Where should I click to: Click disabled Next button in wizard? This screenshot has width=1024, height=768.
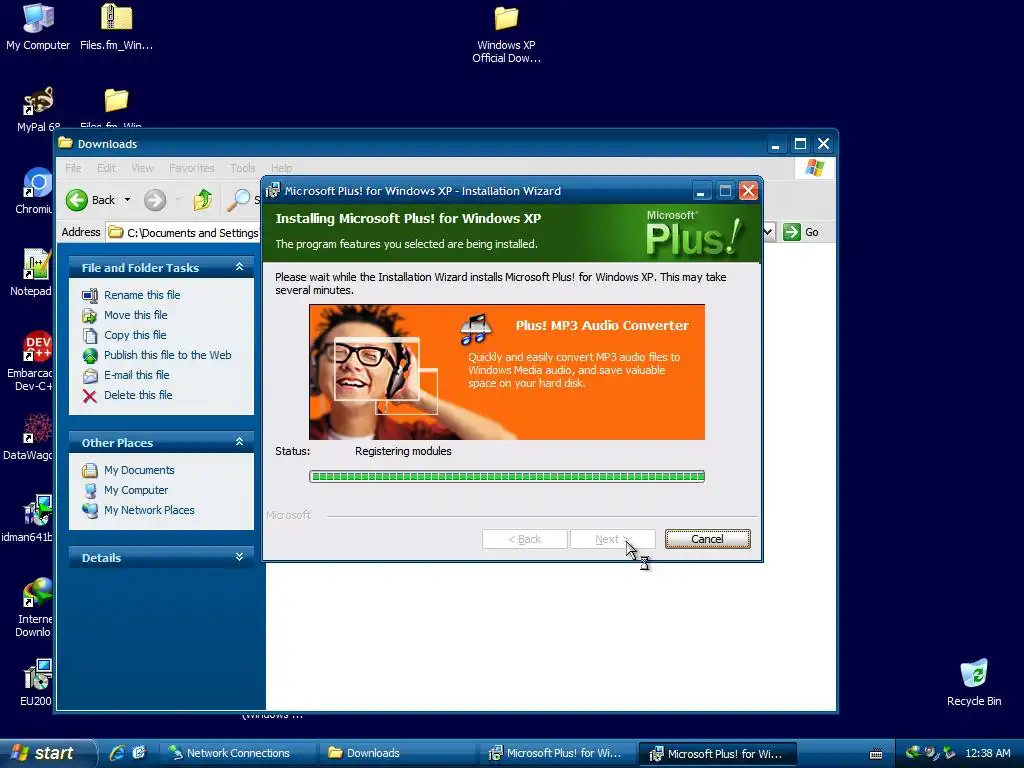[613, 539]
